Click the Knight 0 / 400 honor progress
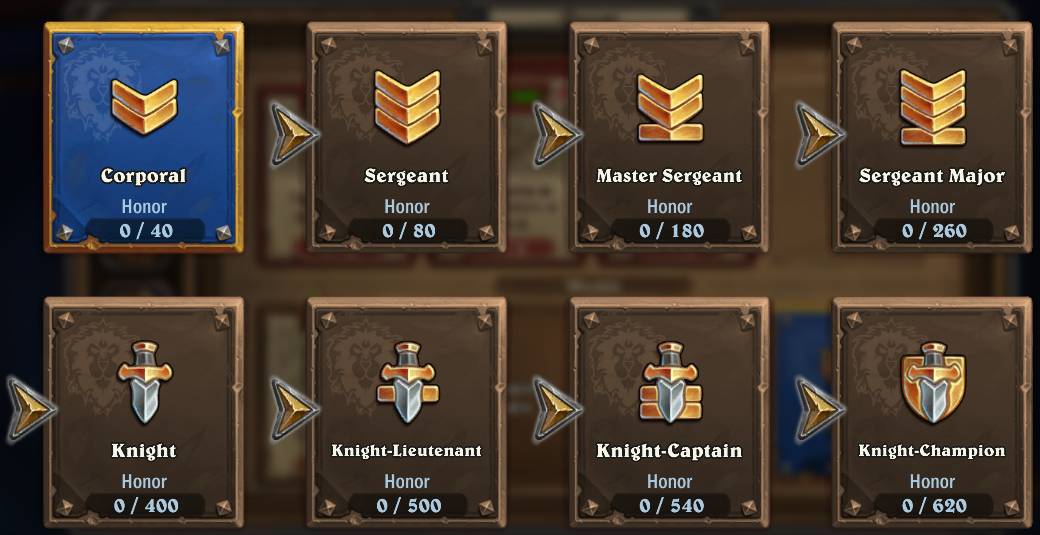 144,506
